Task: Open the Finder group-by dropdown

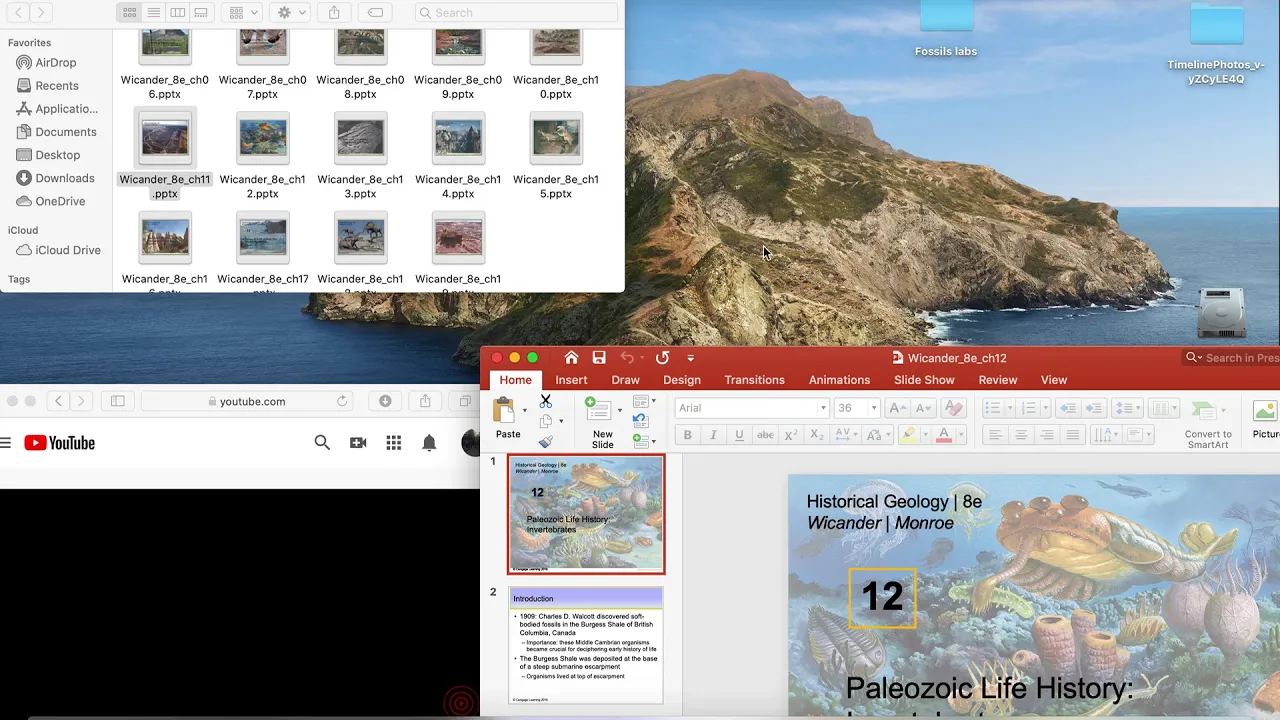Action: coord(243,13)
